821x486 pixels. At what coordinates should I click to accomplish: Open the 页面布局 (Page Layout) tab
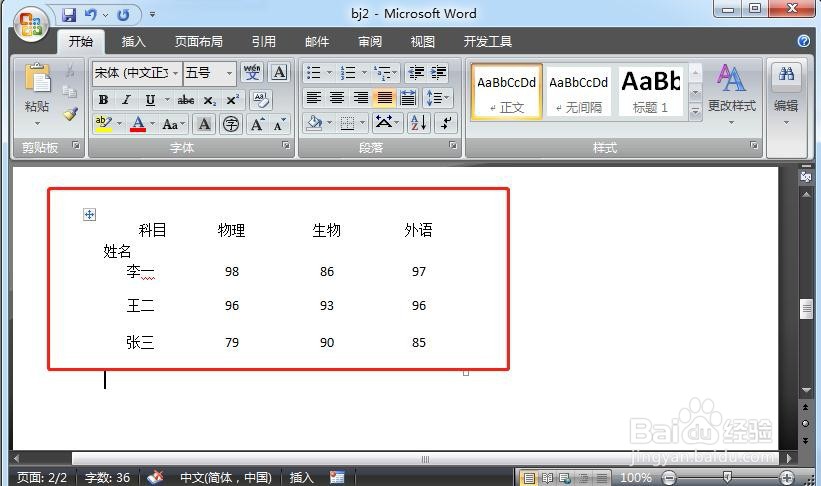click(198, 41)
